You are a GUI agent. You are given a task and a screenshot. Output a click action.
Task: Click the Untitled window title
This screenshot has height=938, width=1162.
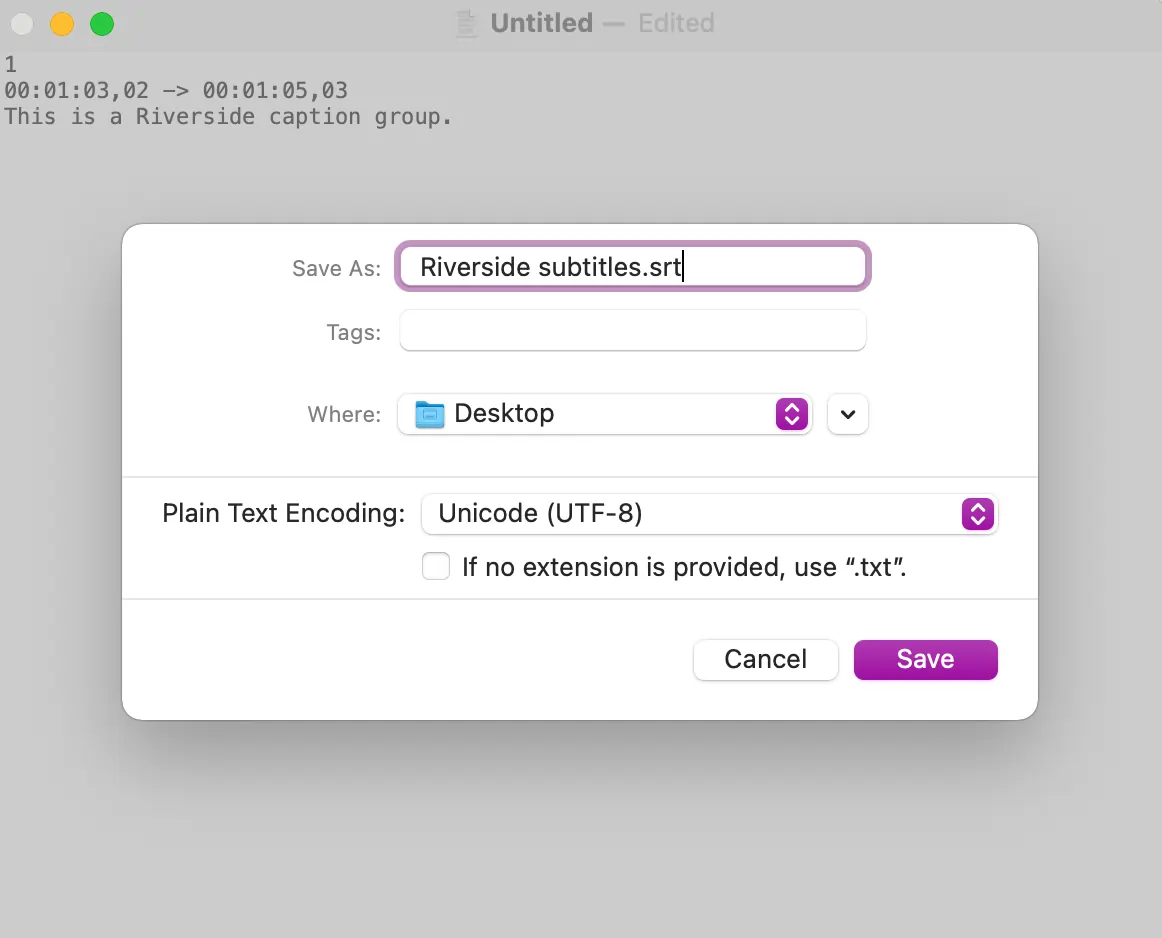click(541, 23)
